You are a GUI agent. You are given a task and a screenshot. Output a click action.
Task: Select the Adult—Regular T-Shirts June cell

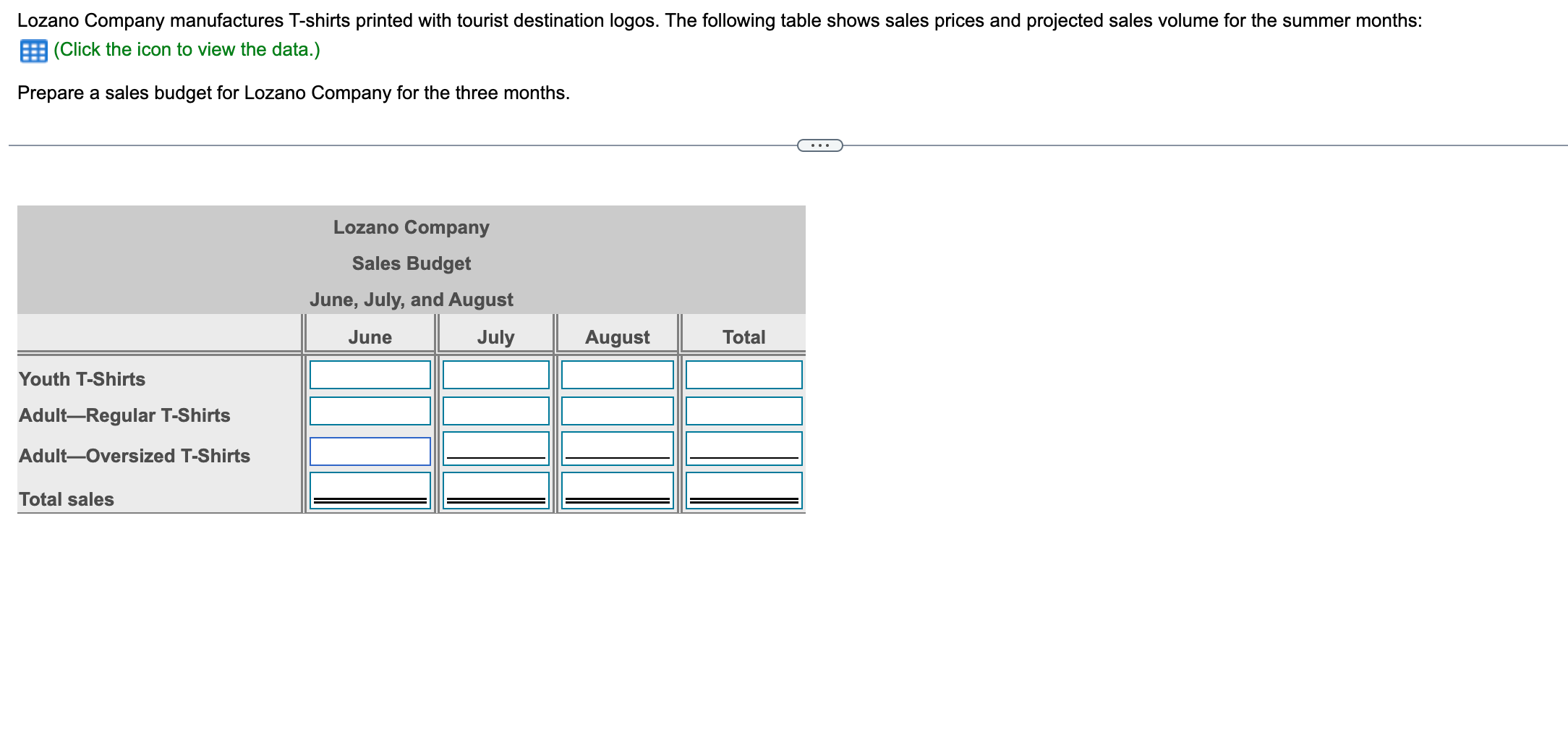pos(370,412)
